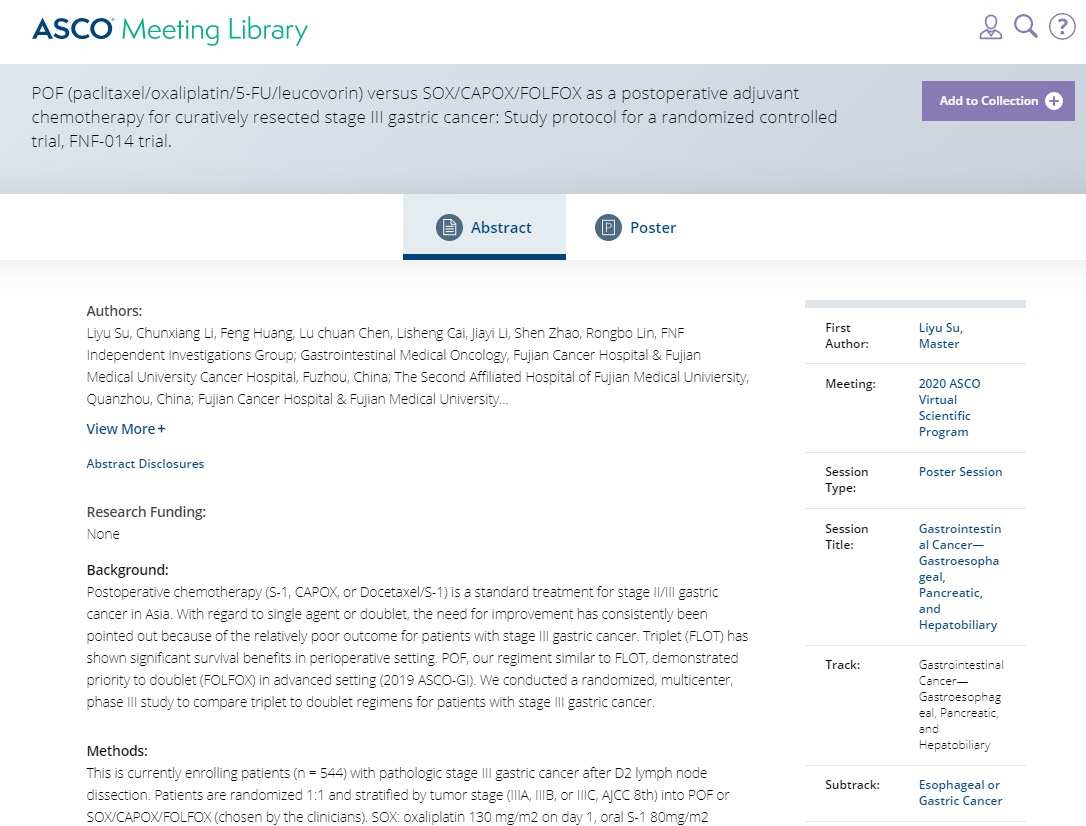Open the search magnifier icon
The width and height of the screenshot is (1086, 826).
point(1026,26)
